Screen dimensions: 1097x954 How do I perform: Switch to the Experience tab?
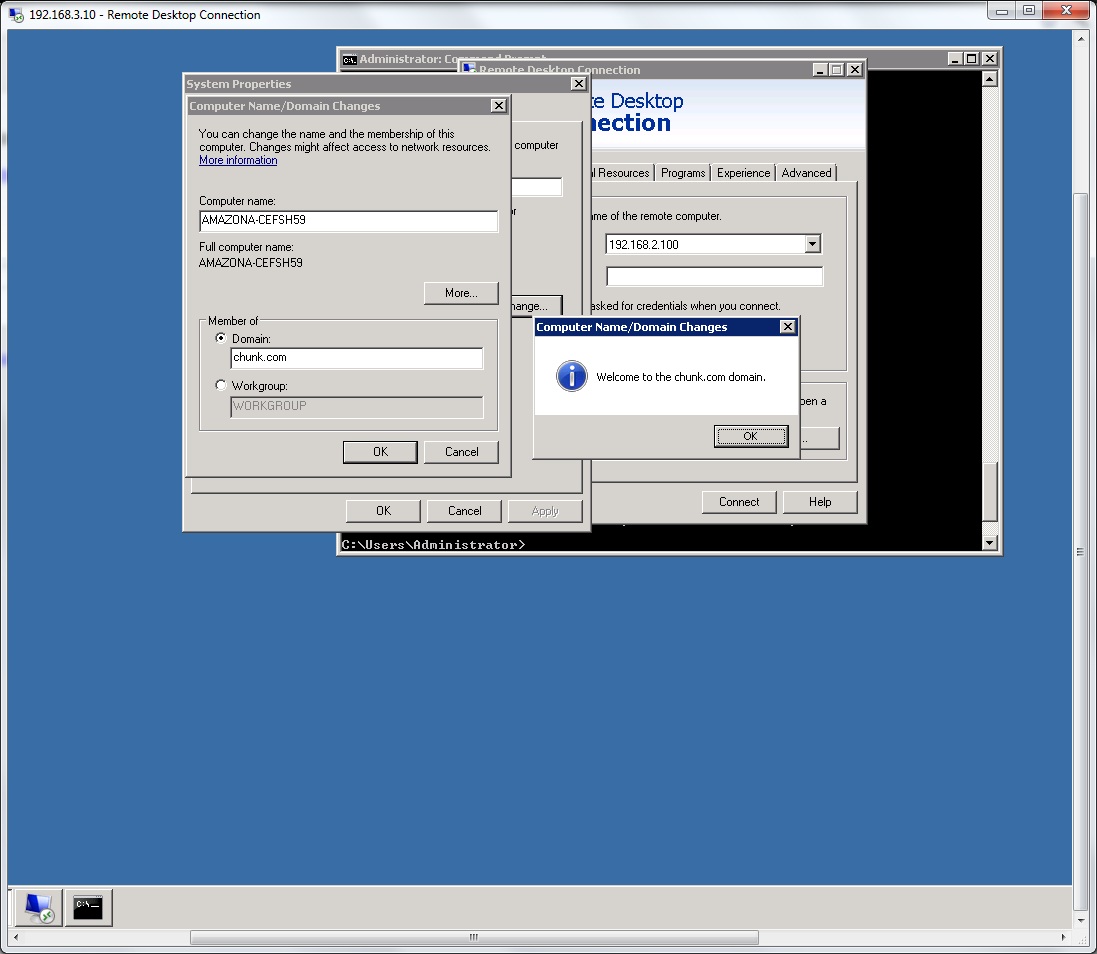coord(743,173)
